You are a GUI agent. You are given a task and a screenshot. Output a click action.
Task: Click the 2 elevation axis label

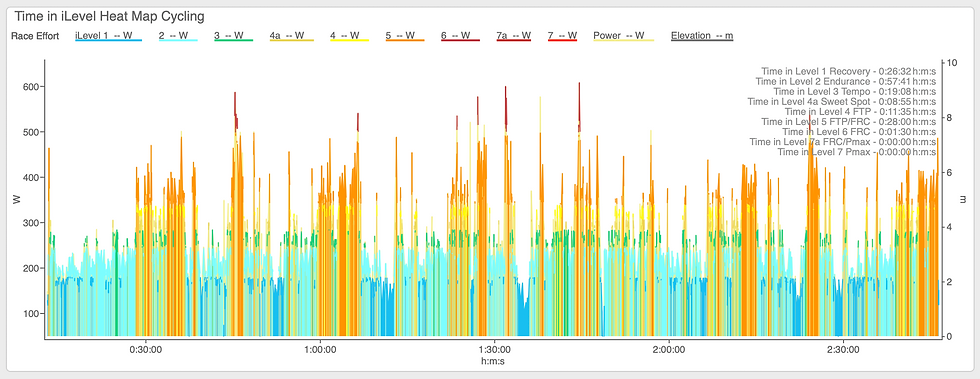click(950, 282)
